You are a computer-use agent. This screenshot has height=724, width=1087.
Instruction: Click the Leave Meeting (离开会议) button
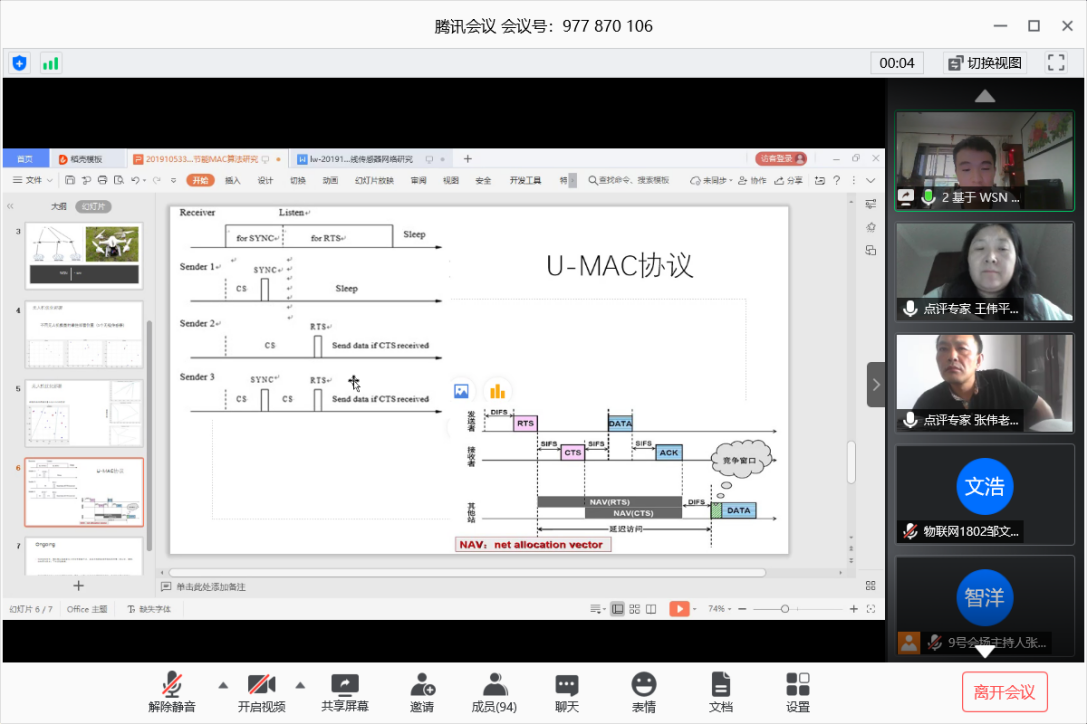click(x=1004, y=692)
